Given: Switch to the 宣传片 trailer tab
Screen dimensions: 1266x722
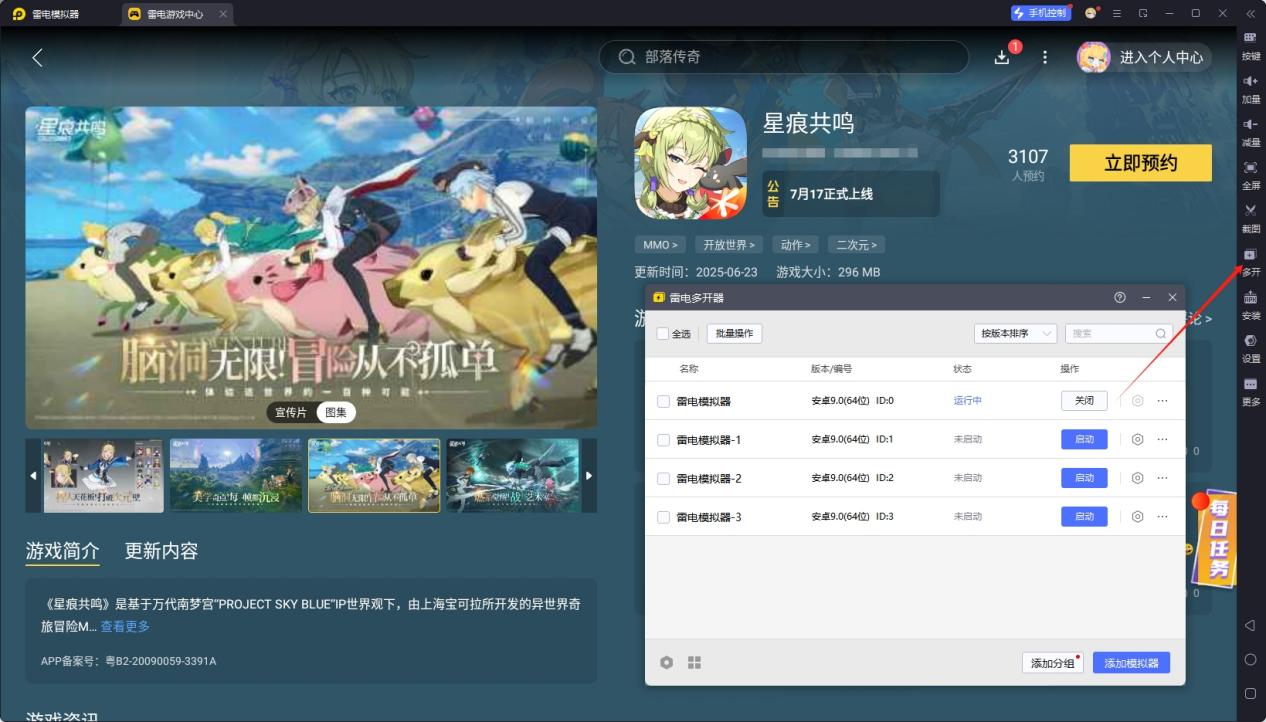Looking at the screenshot, I should coord(291,412).
